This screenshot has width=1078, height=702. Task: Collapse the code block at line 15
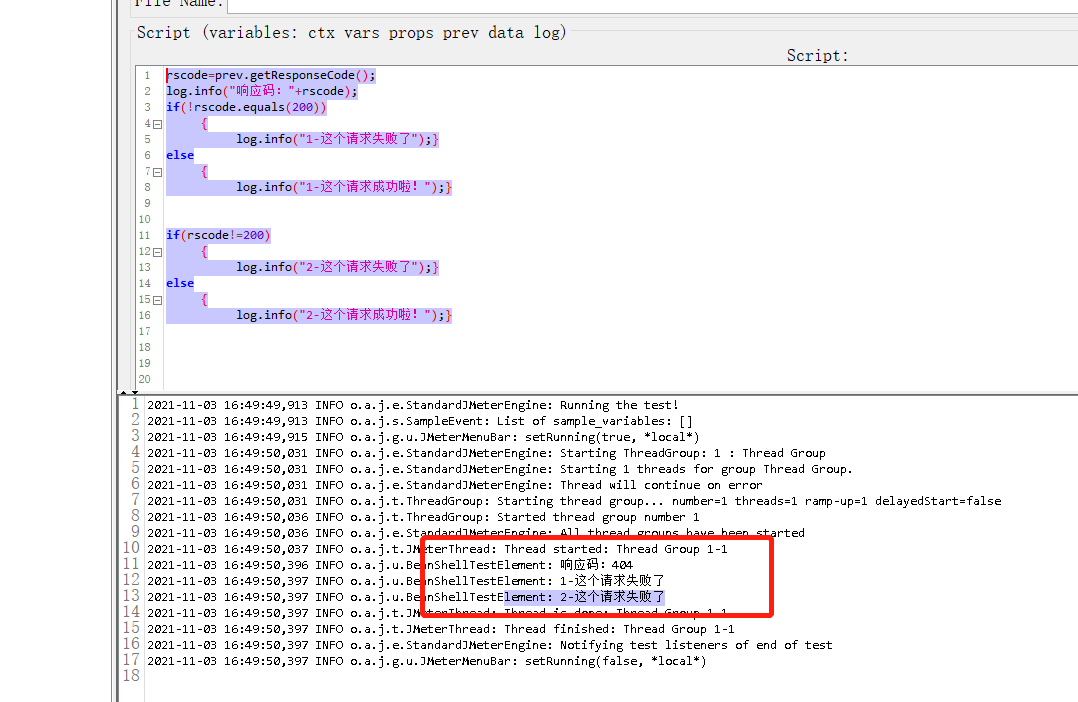156,298
